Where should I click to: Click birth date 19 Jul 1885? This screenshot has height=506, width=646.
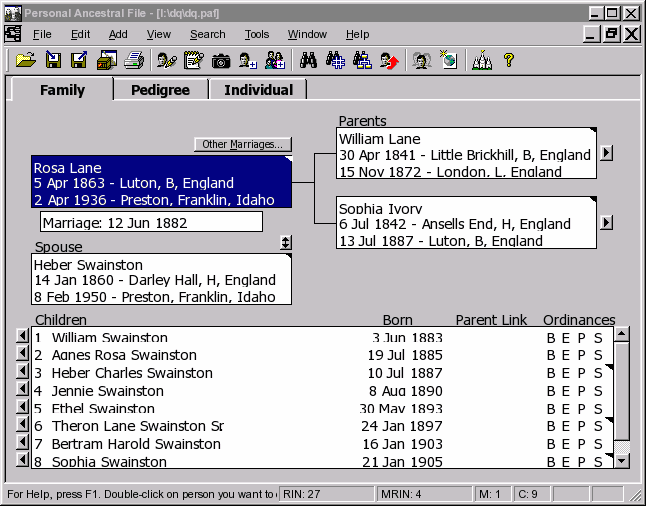pos(405,355)
